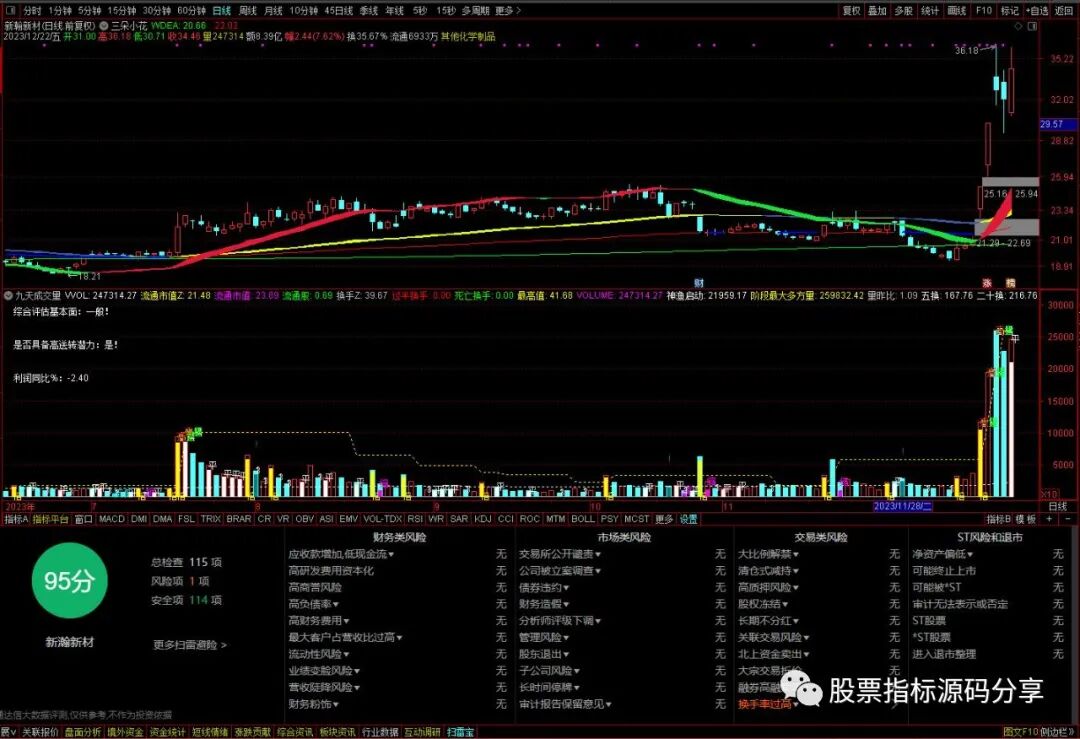Click the round icon before 九天成交量
The height and width of the screenshot is (739, 1080).
(8, 295)
